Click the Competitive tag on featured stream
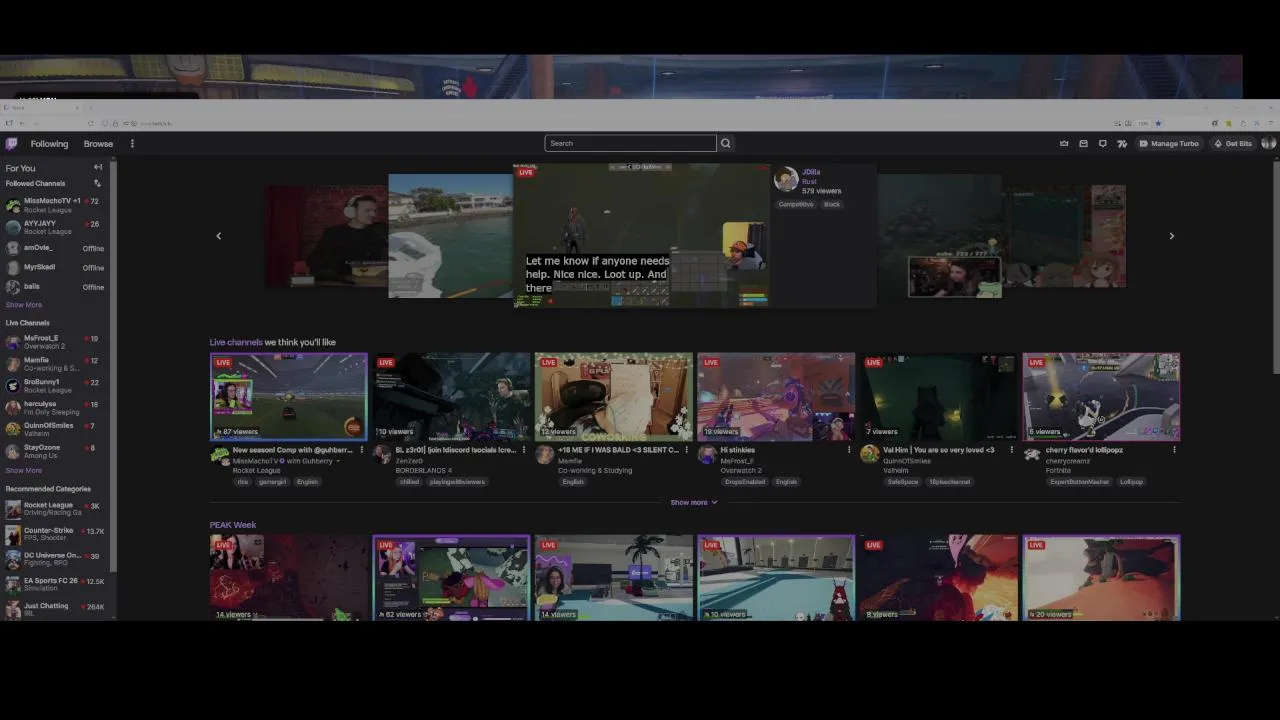The height and width of the screenshot is (720, 1280). 796,204
